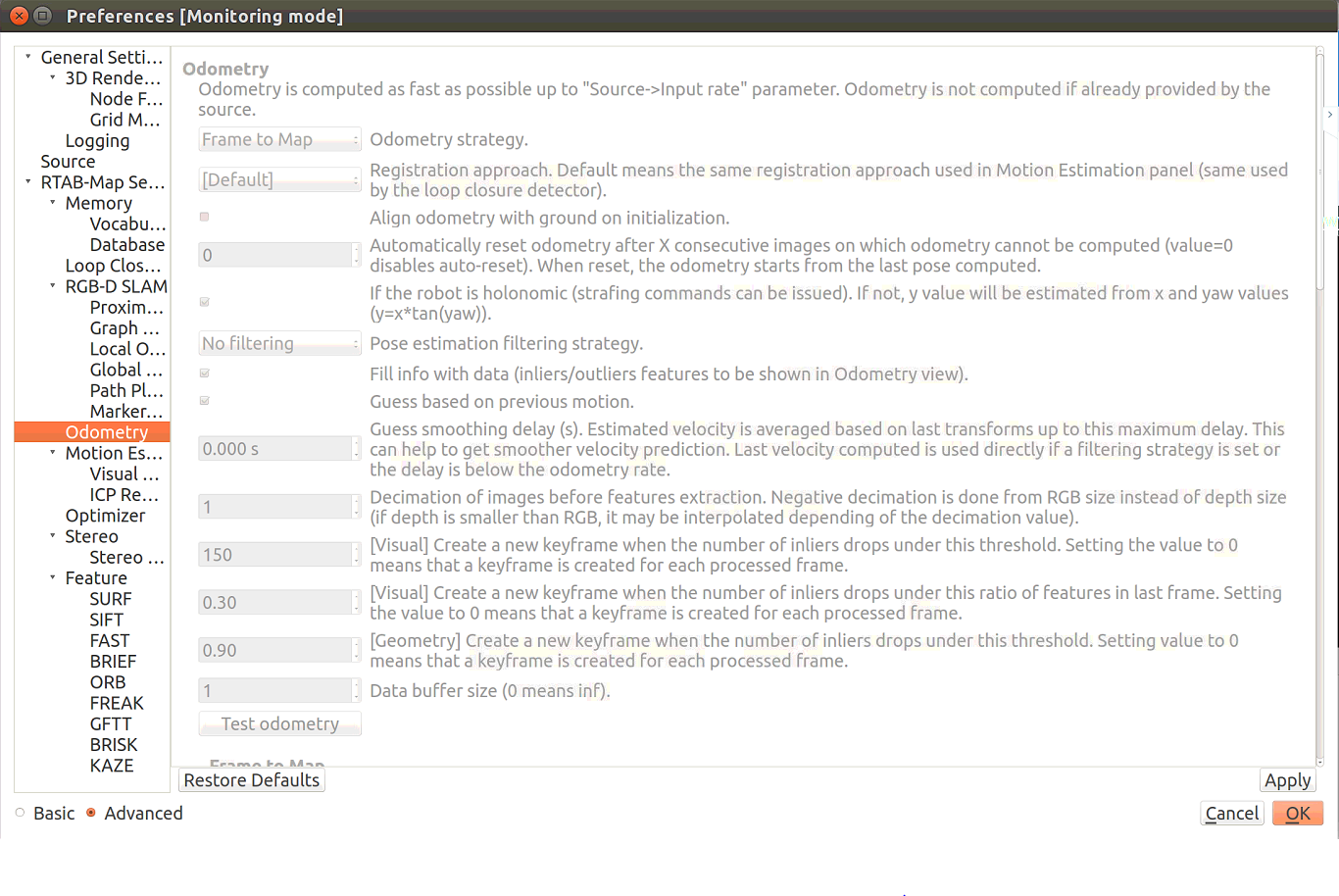The image size is (1339, 896).
Task: Collapse the RTAB-Map Settings tree arrow
Action: tap(28, 181)
